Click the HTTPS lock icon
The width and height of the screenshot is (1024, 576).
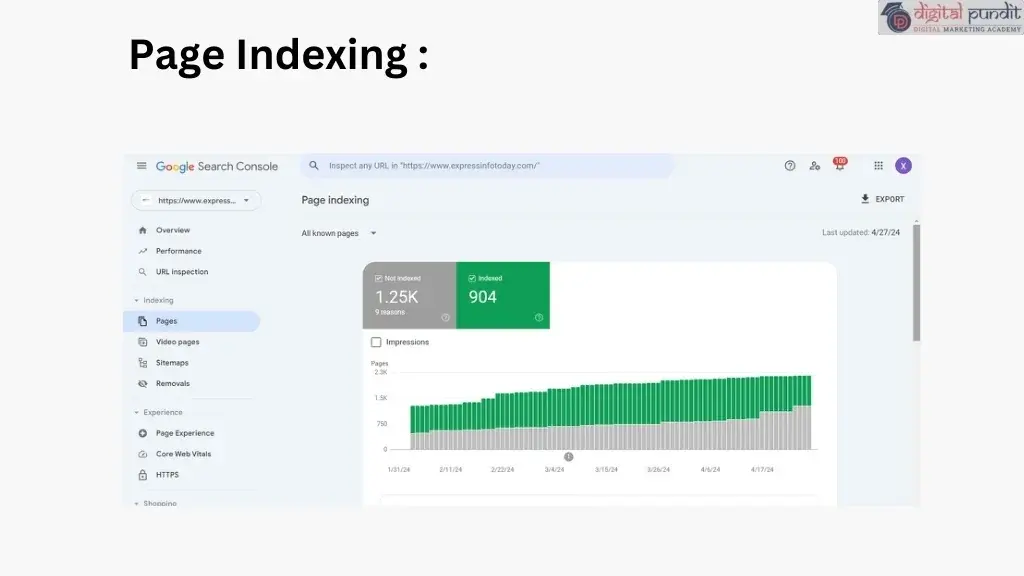142,475
